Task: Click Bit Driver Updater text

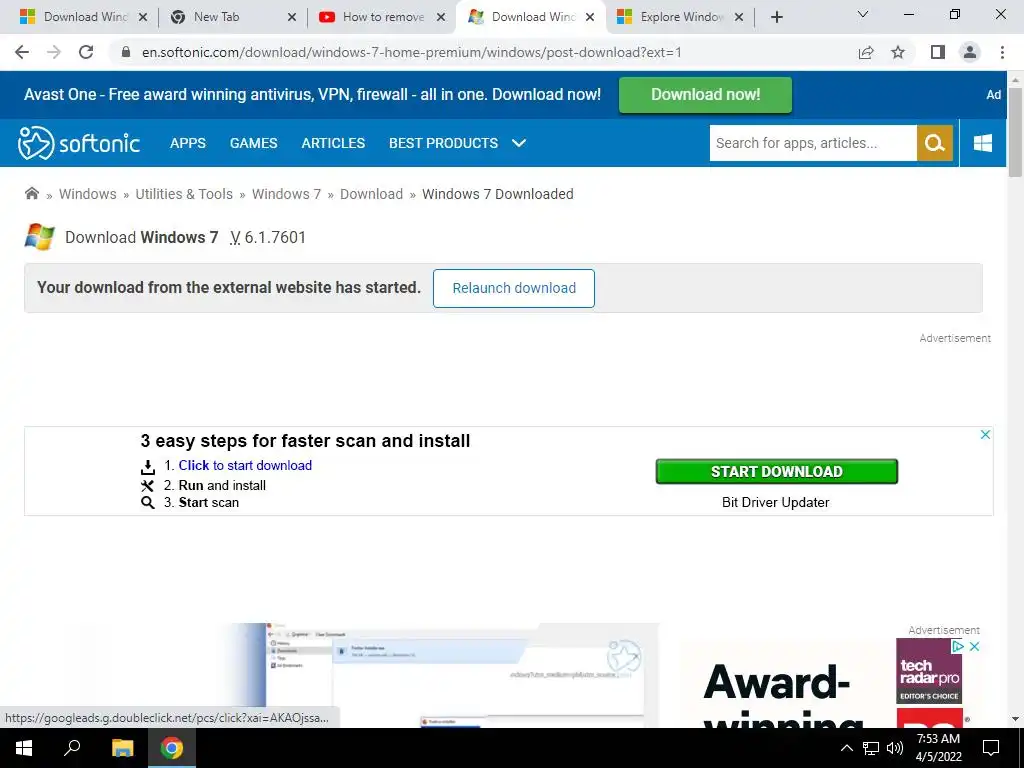Action: click(x=776, y=502)
